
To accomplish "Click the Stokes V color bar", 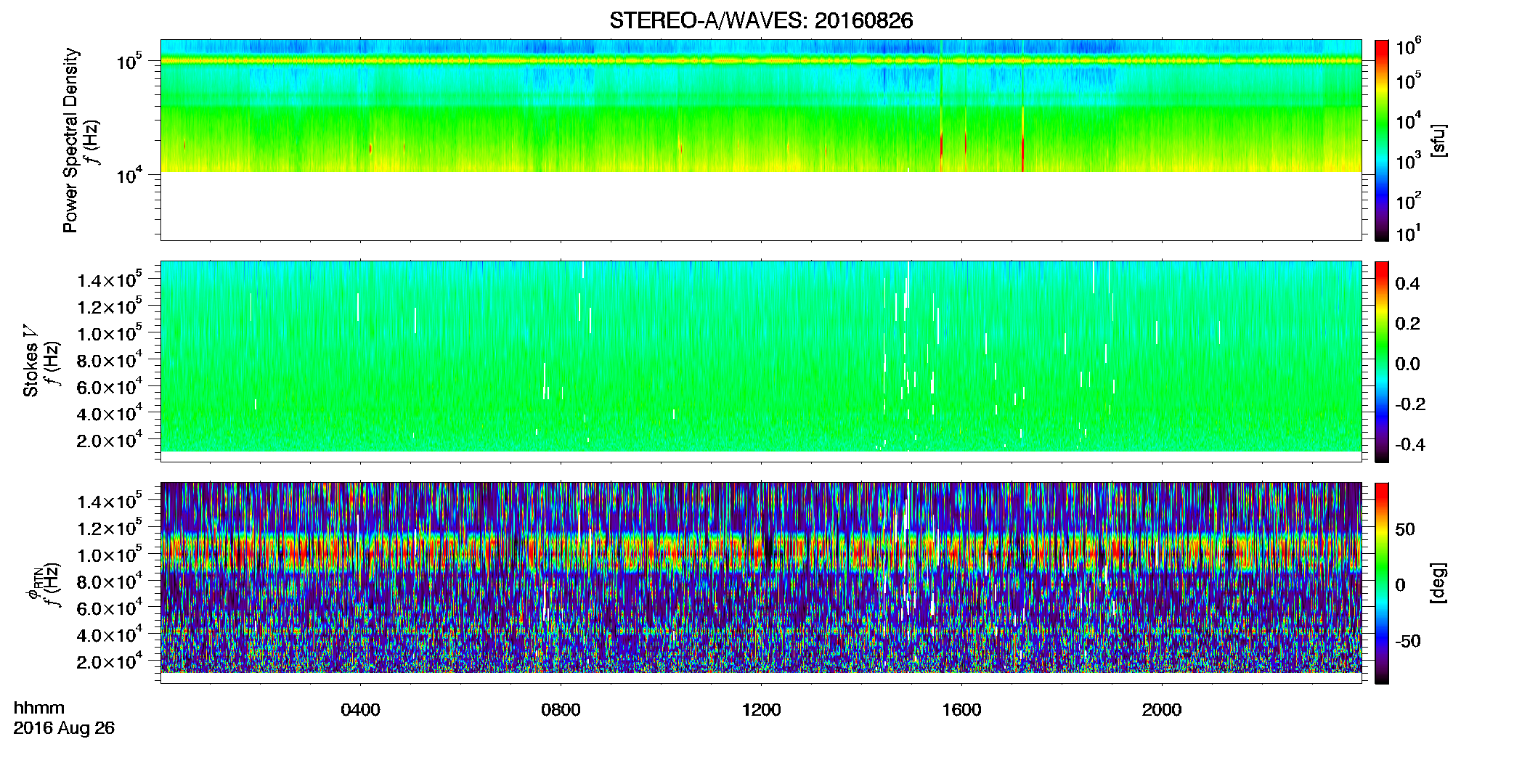I will 1382,362.
